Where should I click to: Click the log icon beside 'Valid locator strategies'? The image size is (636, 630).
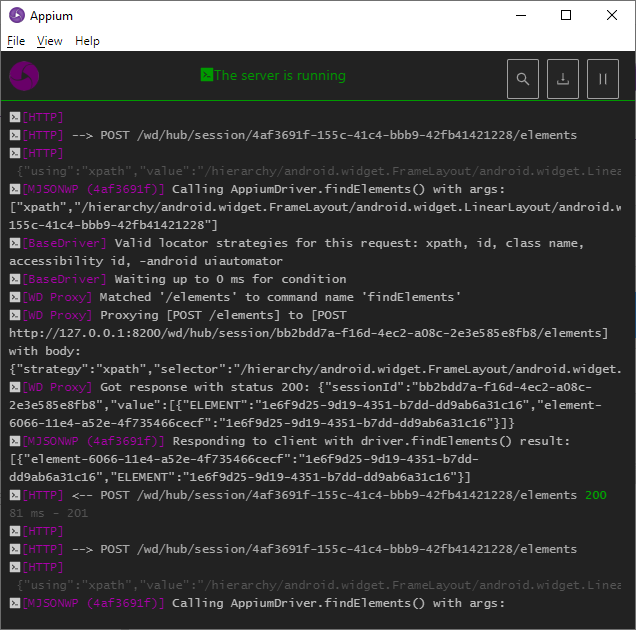[15, 243]
